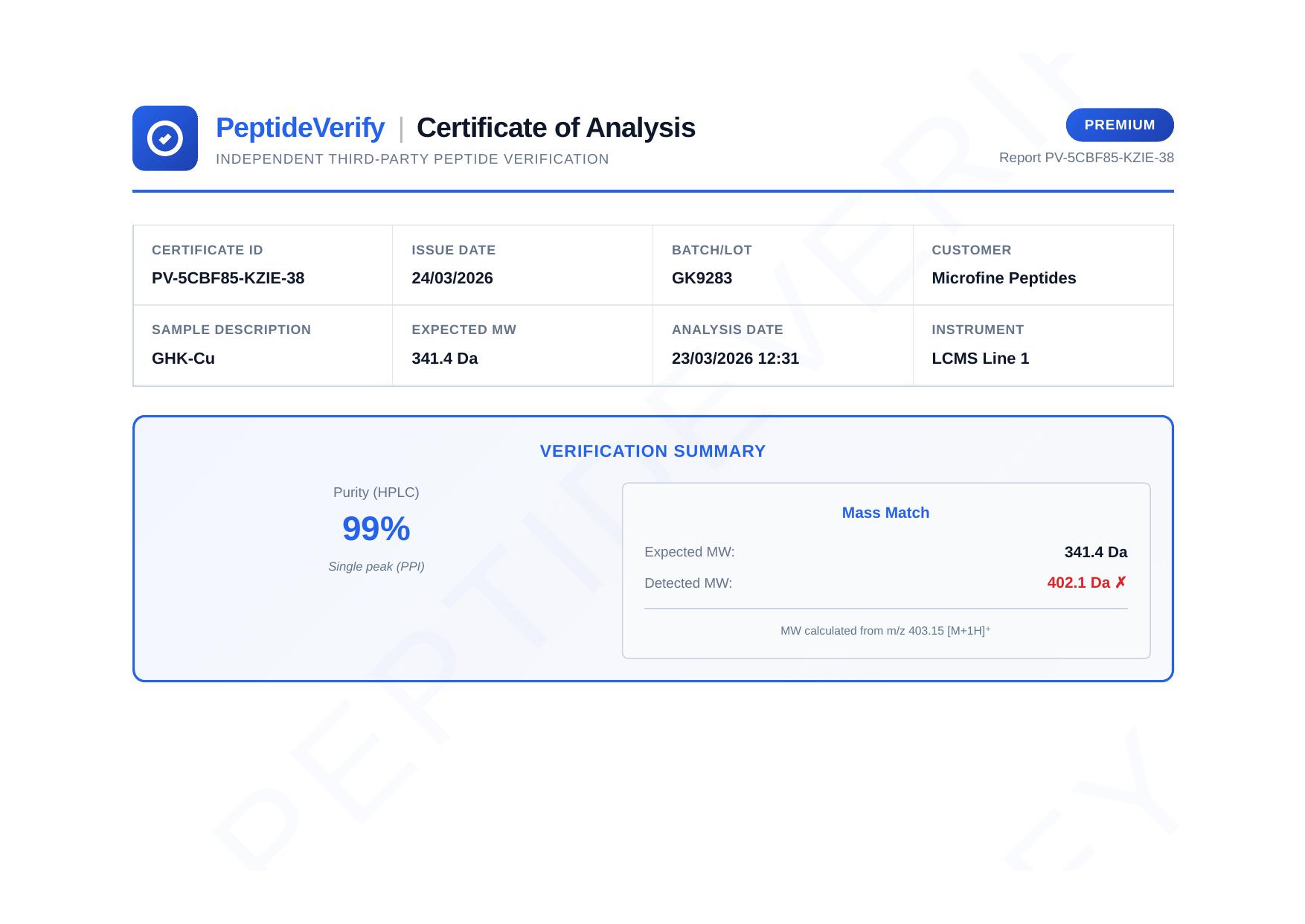
Task: Click the ANALYSIS DATE label
Action: coord(728,330)
